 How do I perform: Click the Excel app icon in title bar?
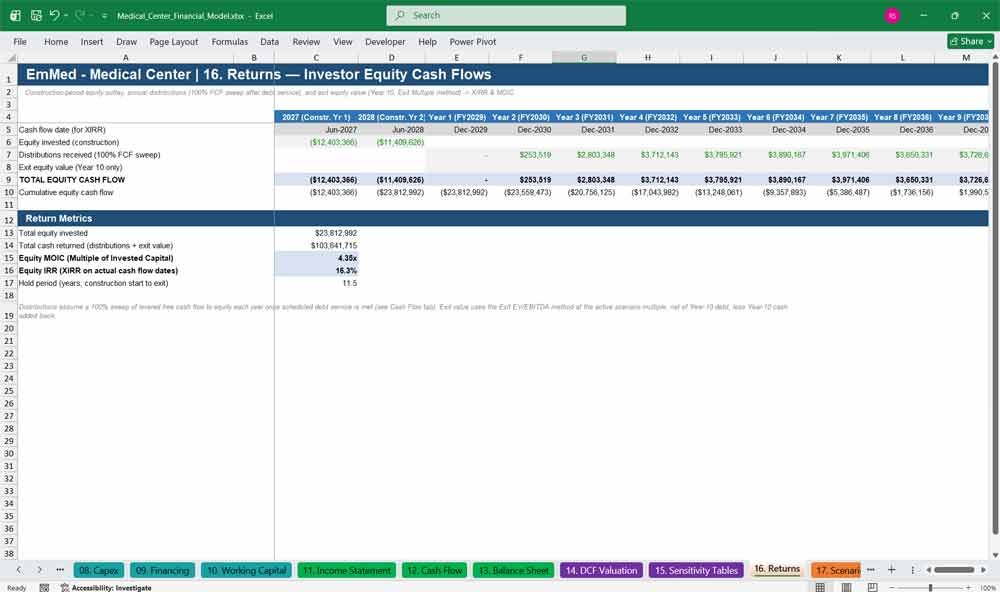point(15,15)
